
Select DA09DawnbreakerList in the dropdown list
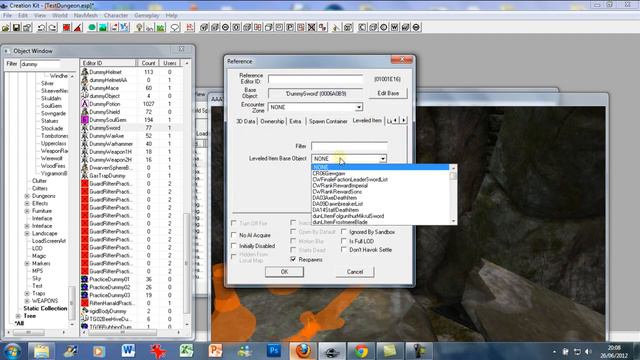coord(338,204)
